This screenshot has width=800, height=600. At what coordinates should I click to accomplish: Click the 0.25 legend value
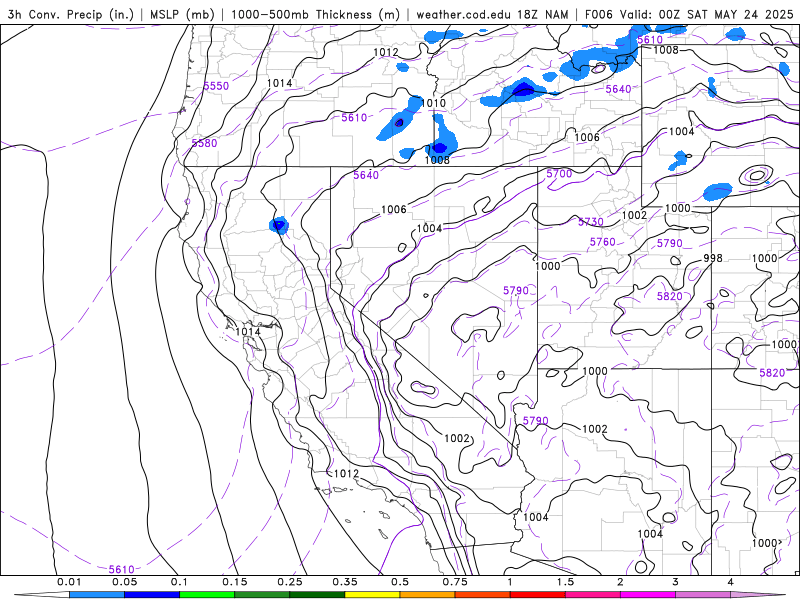click(290, 582)
